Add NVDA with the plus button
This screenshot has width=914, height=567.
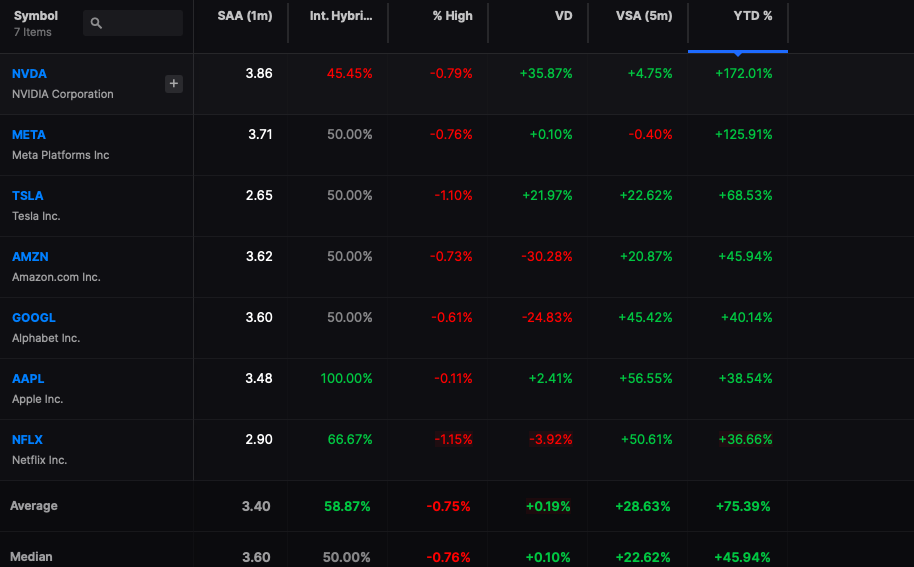[x=174, y=84]
